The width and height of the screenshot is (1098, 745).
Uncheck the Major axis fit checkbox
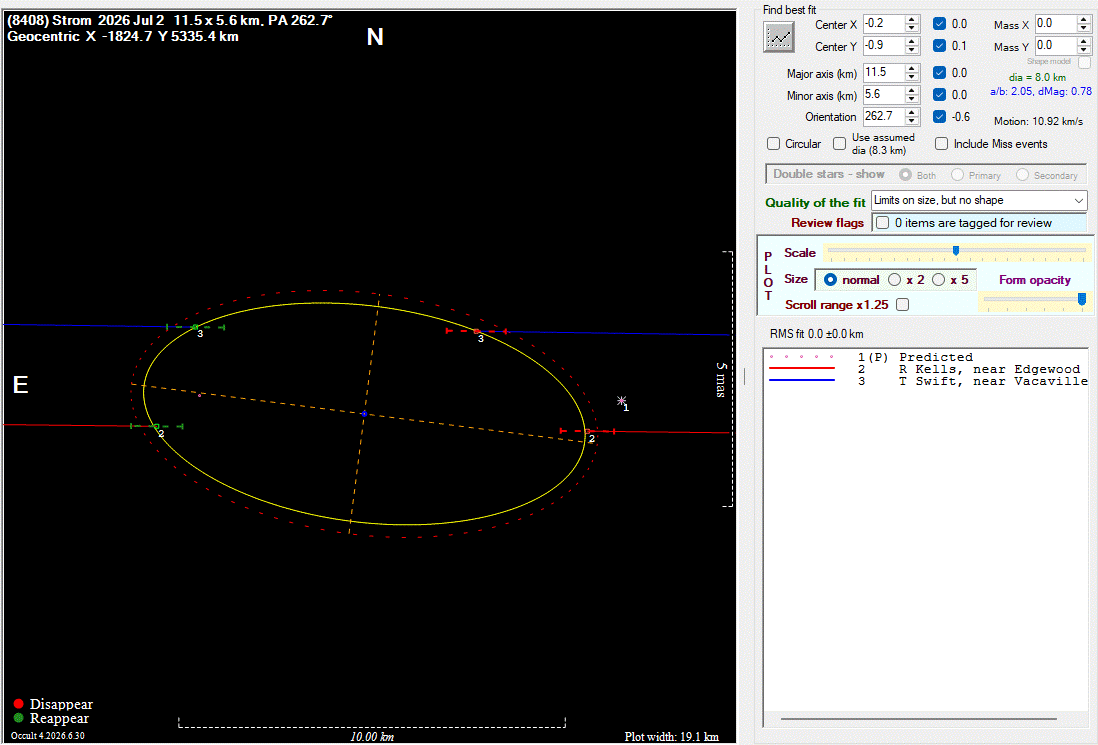[x=940, y=73]
